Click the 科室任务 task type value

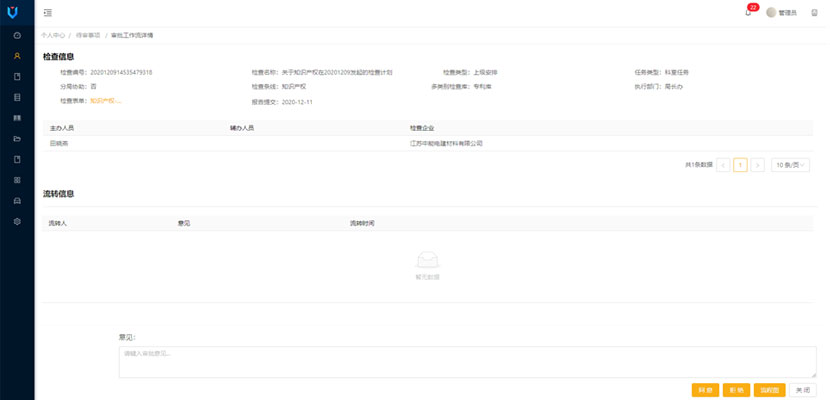click(x=676, y=72)
